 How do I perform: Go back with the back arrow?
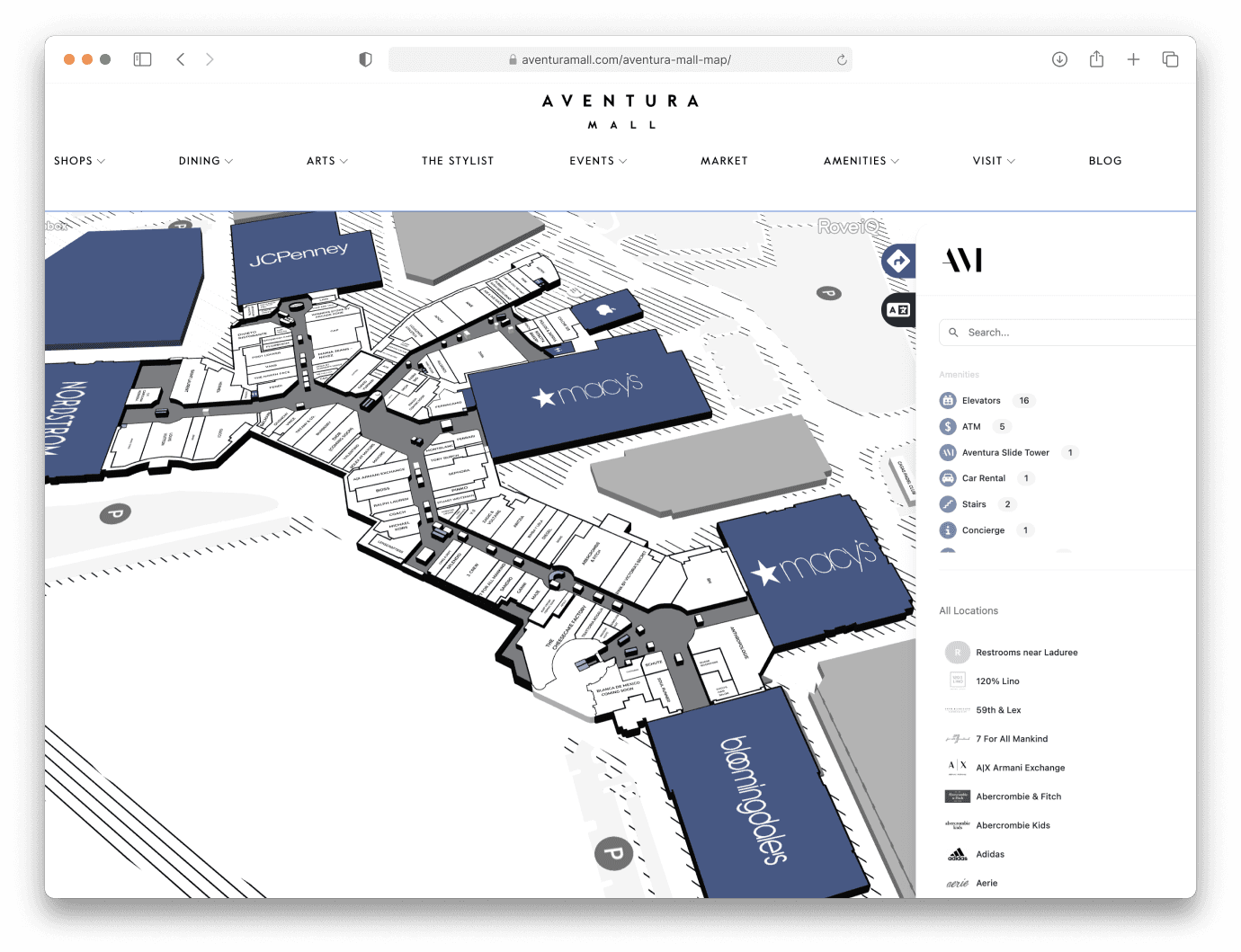[181, 59]
